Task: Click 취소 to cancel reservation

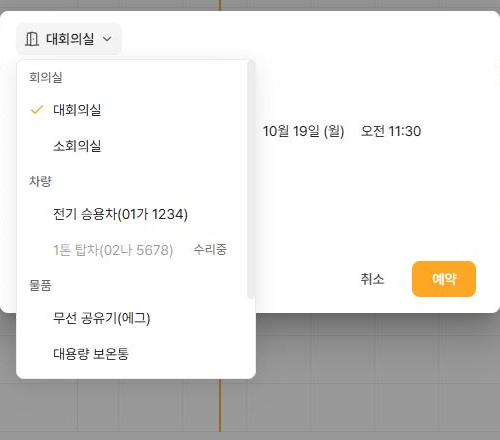Action: coord(372,279)
